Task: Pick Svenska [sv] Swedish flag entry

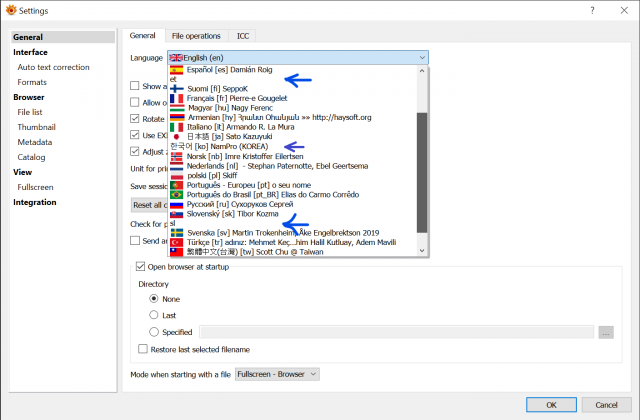Action: tap(293, 233)
